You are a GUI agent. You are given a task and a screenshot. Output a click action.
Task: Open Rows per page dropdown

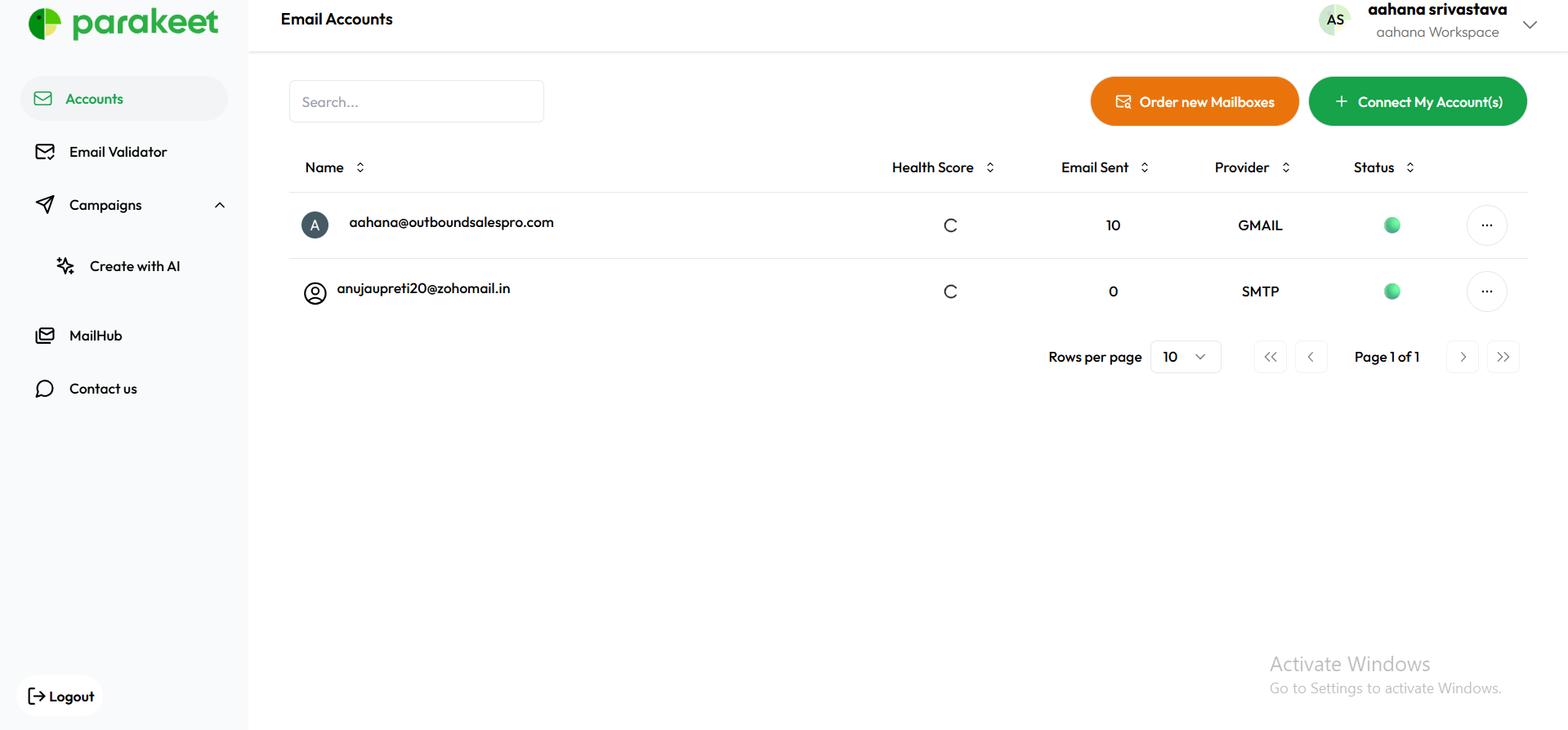tap(1185, 357)
